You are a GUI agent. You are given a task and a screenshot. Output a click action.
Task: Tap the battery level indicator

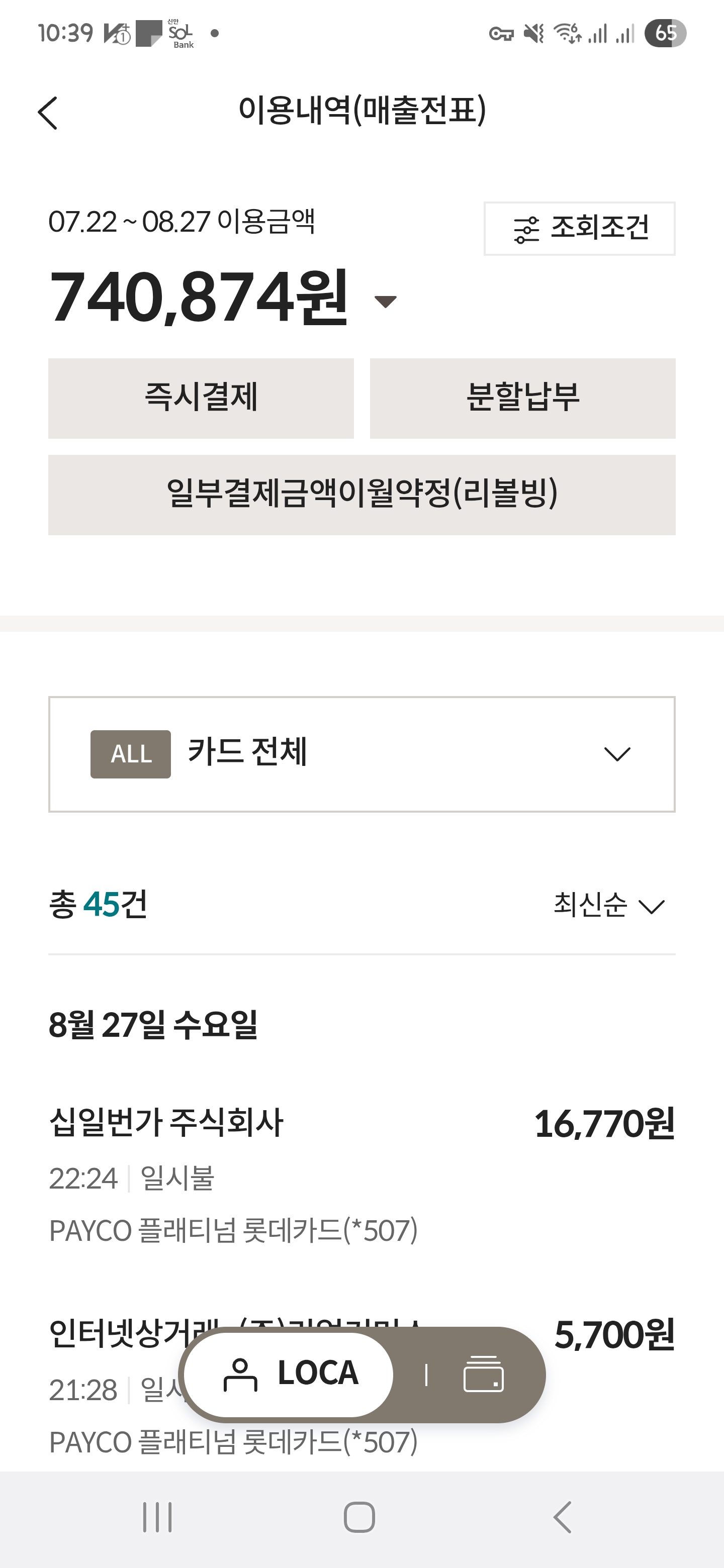click(665, 34)
